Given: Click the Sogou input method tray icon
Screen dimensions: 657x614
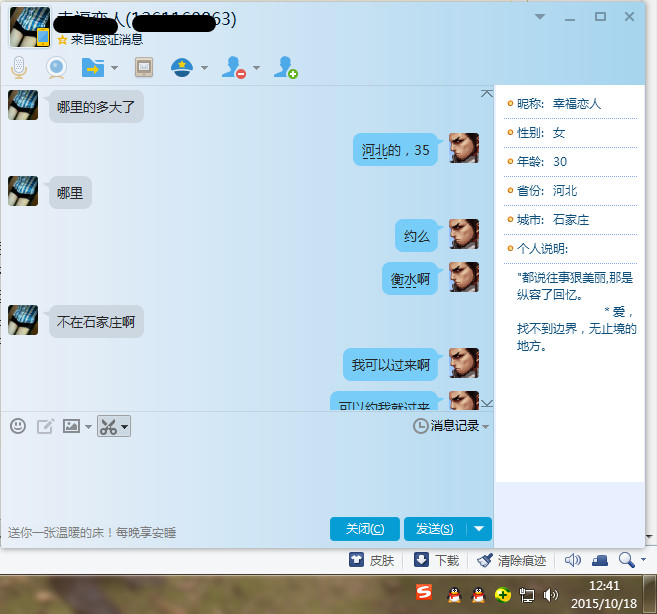Looking at the screenshot, I should point(424,592).
